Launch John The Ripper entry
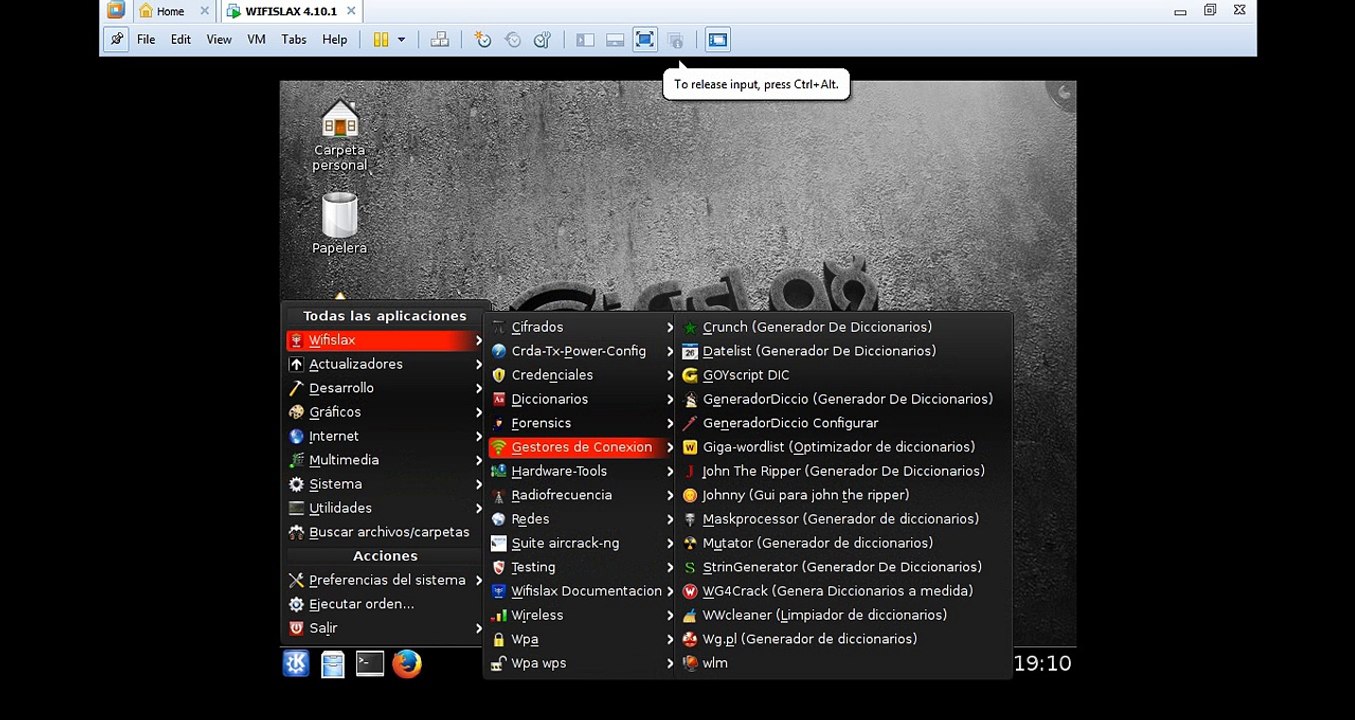The width and height of the screenshot is (1355, 720). [x=844, y=471]
